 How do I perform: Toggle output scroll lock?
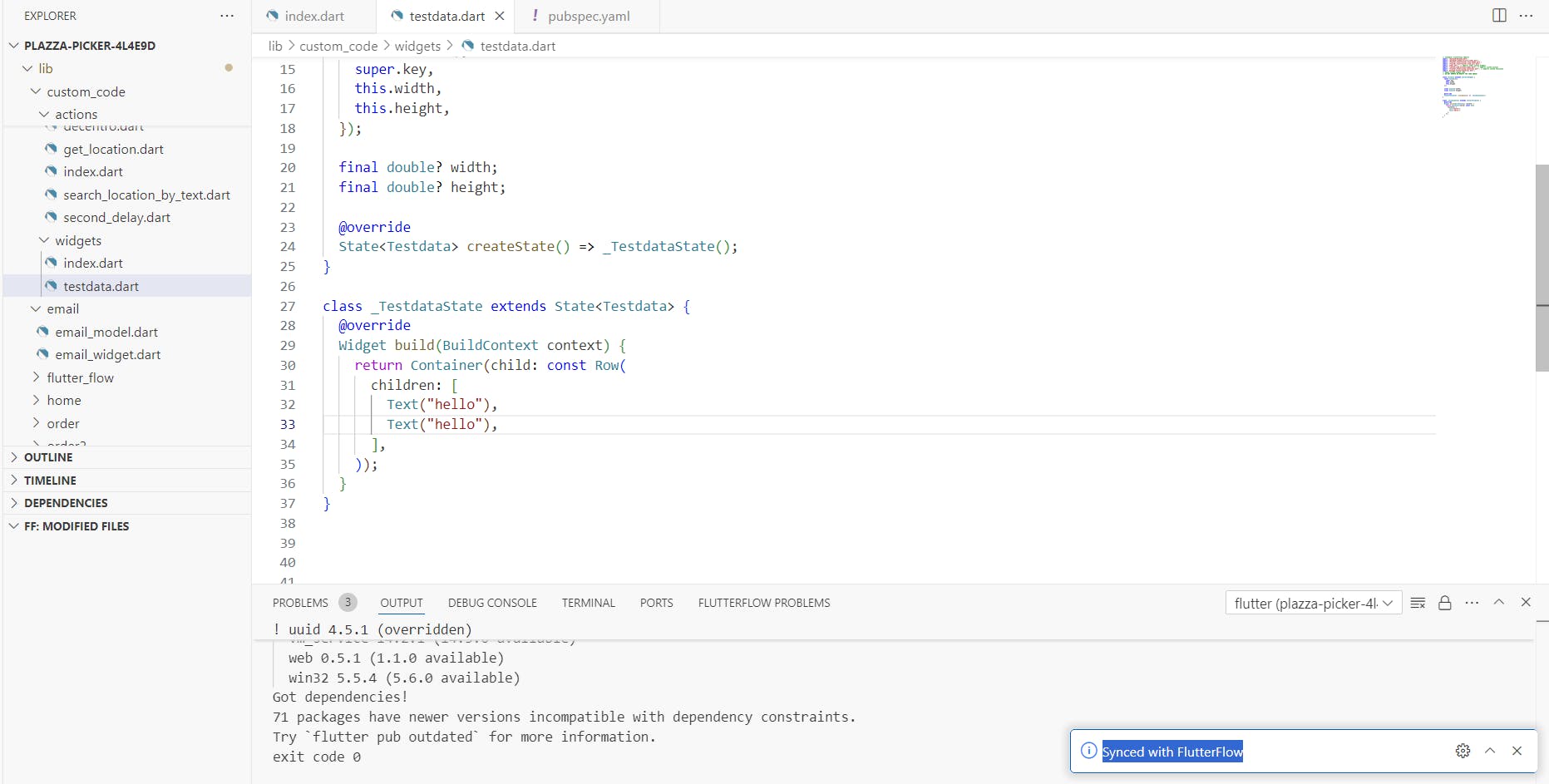[x=1445, y=603]
